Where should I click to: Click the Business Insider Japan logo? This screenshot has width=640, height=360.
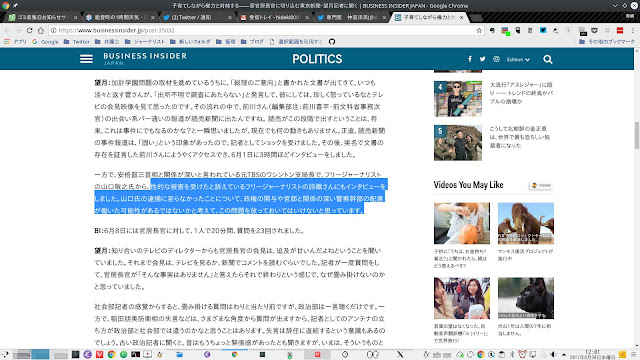pos(145,59)
